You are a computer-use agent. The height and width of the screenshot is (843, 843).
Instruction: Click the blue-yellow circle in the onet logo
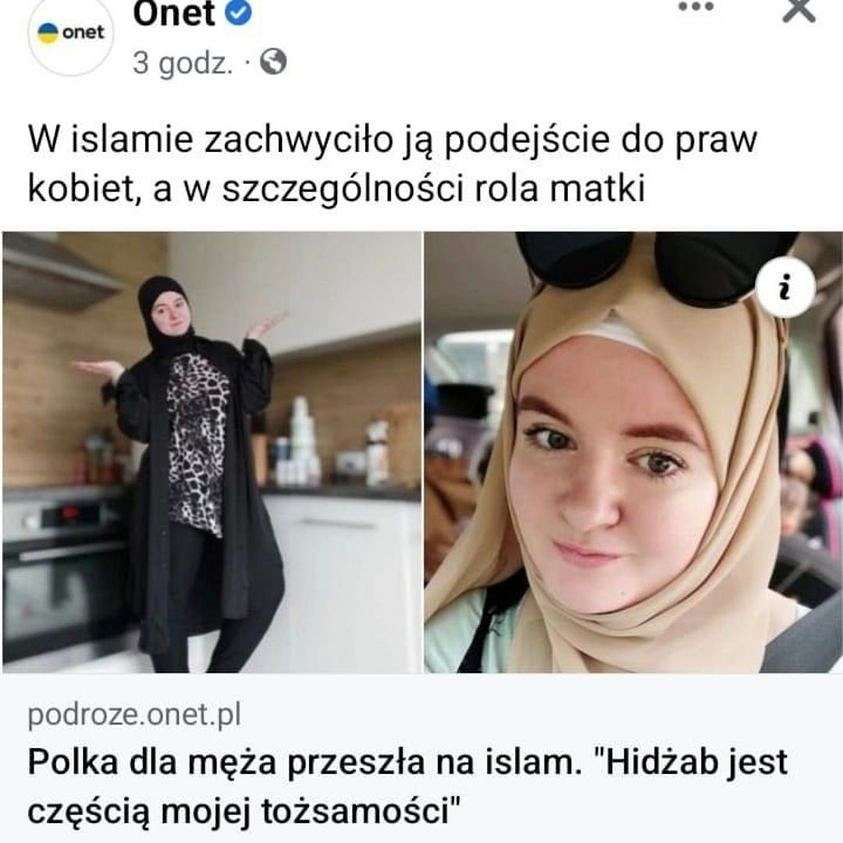coord(48,33)
